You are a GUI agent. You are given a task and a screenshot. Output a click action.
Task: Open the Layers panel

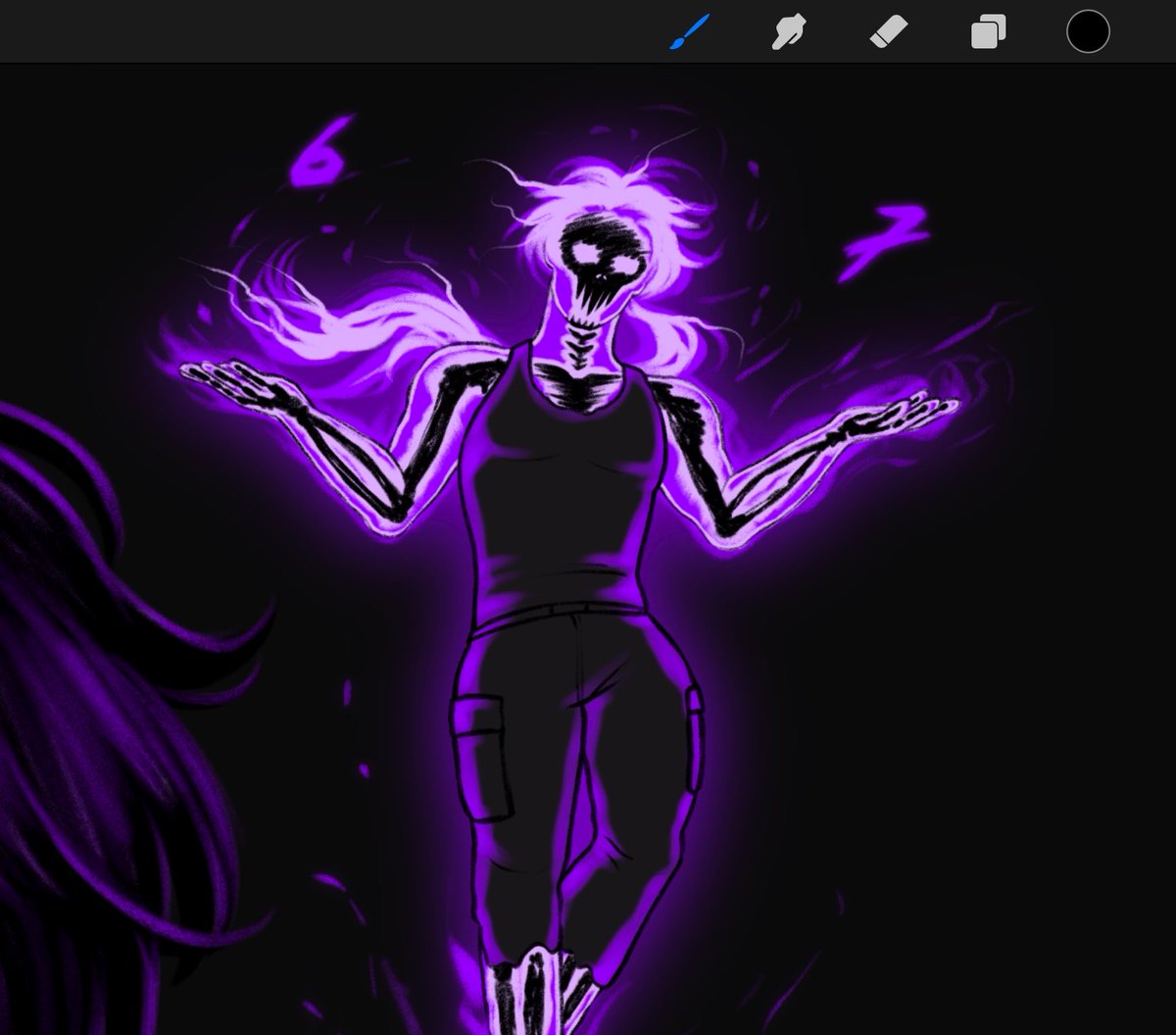(989, 32)
